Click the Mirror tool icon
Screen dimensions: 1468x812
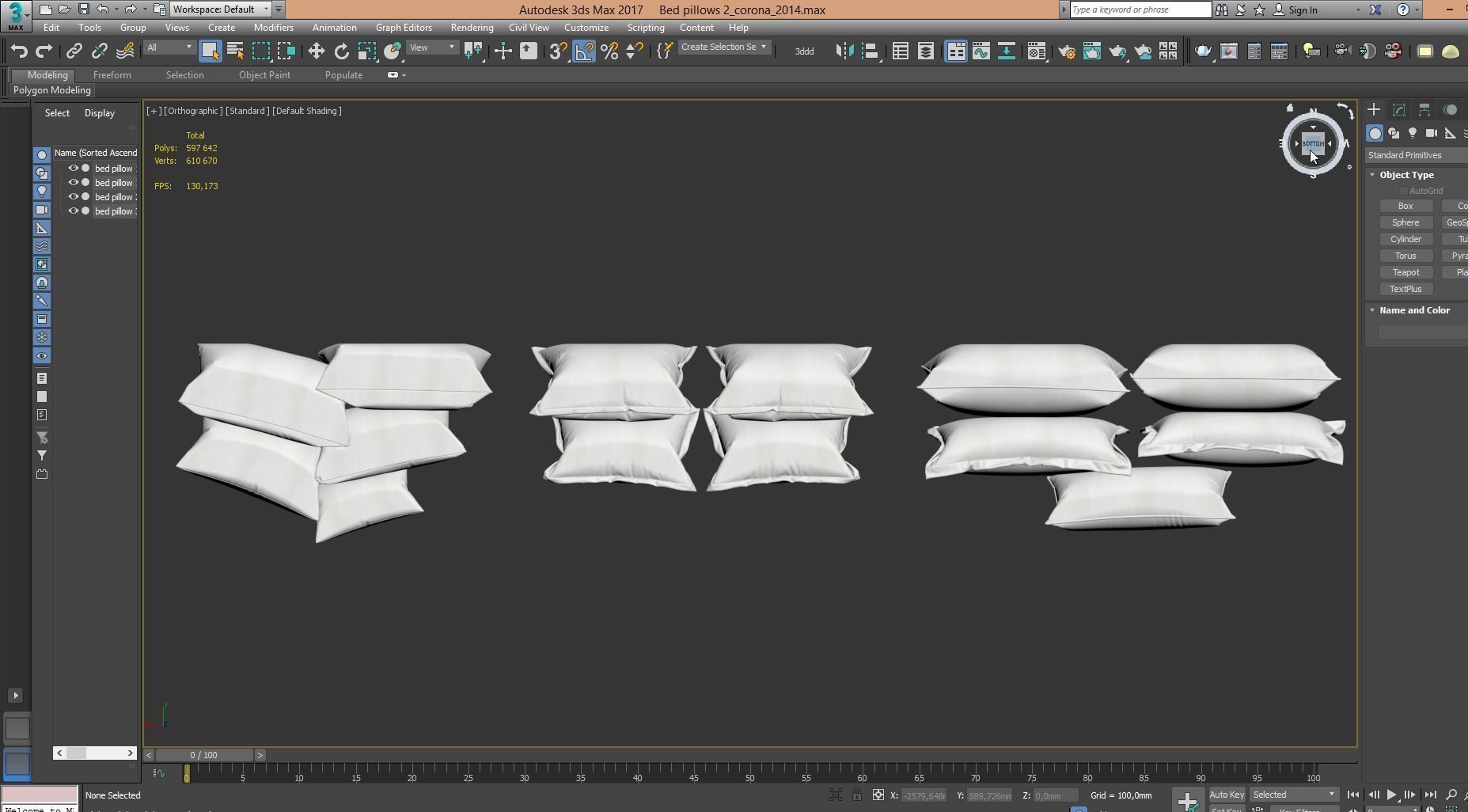pos(844,51)
